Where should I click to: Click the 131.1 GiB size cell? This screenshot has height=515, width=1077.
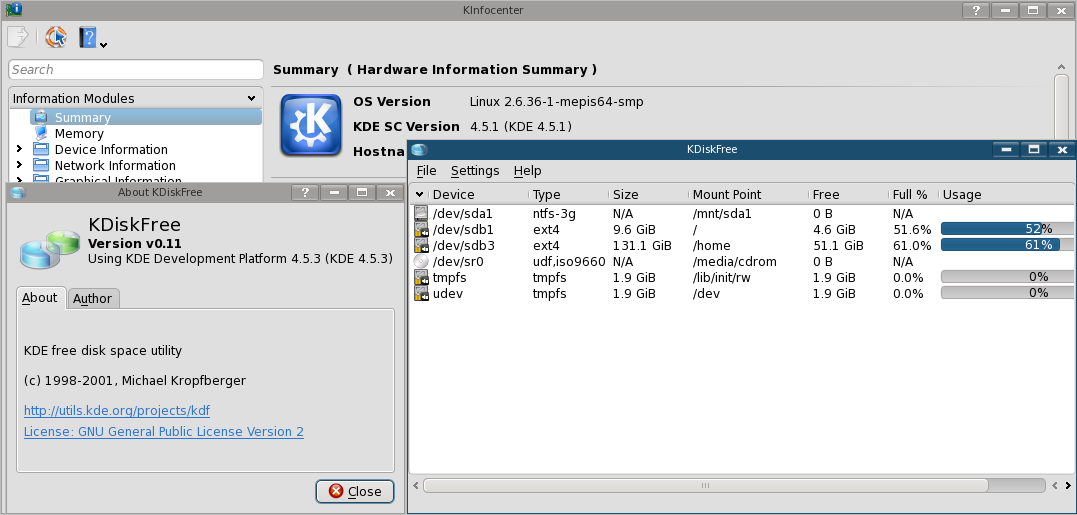pos(642,245)
